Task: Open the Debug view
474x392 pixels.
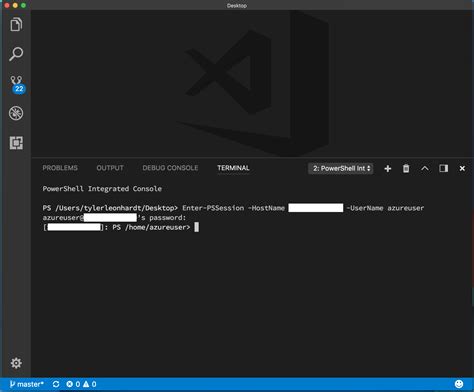Action: 16,113
